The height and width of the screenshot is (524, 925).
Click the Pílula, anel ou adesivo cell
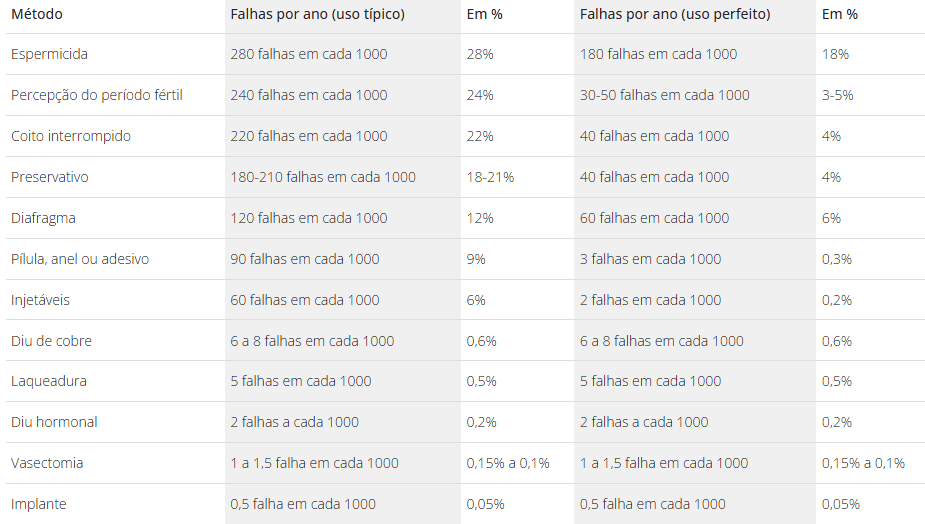(80, 259)
